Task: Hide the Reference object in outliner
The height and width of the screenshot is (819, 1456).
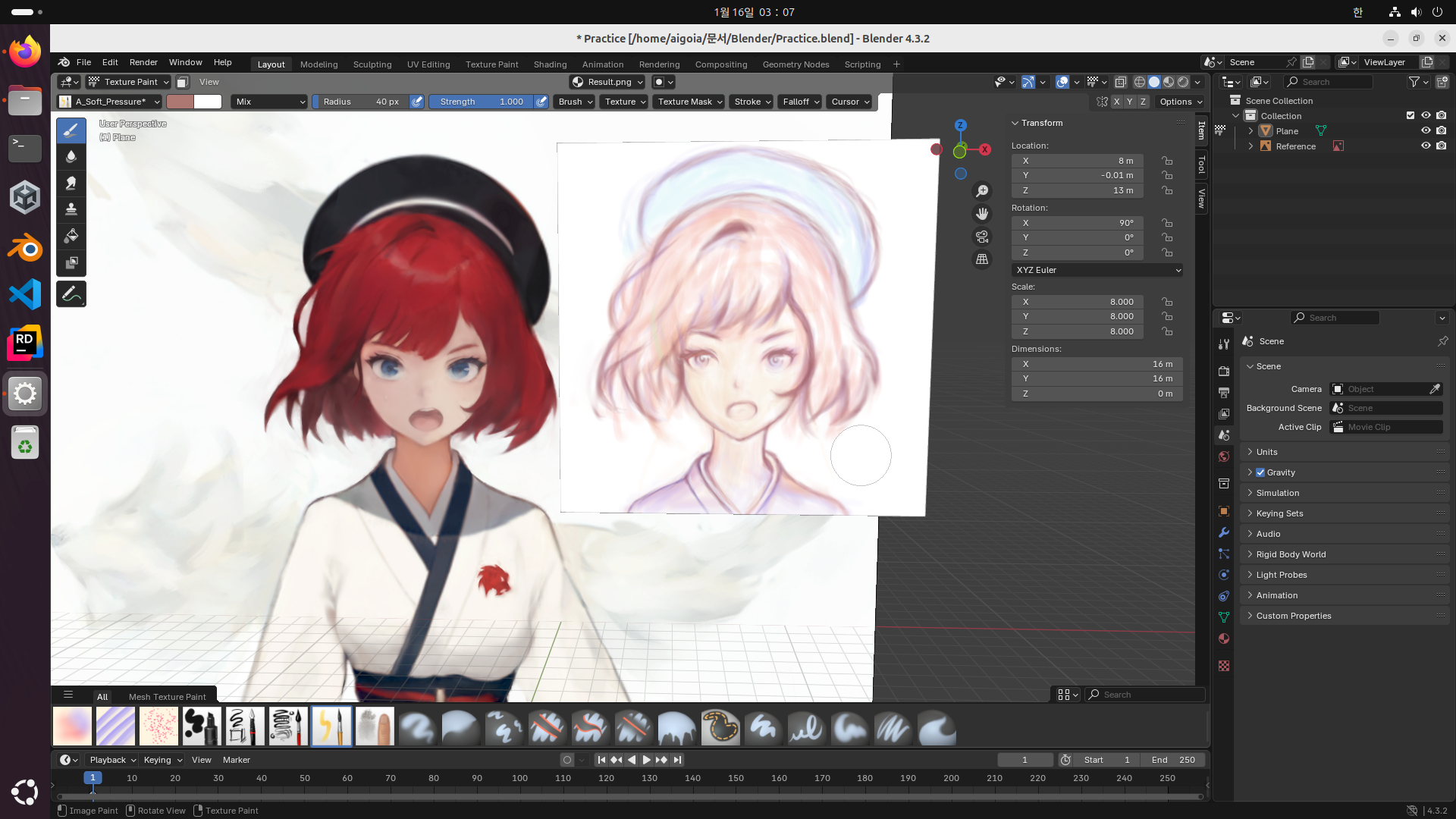Action: (x=1426, y=146)
